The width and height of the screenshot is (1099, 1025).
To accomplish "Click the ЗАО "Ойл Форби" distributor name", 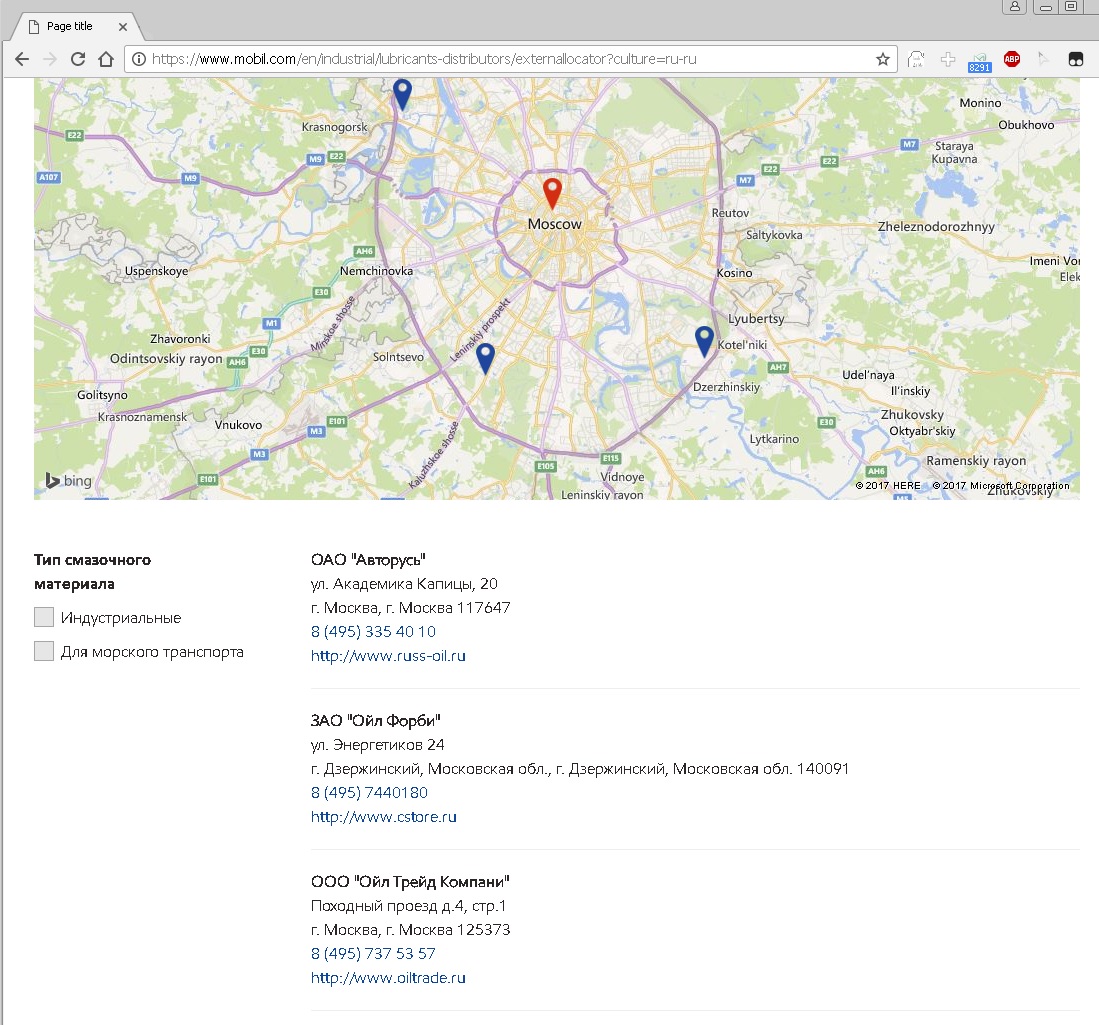I will tap(376, 720).
